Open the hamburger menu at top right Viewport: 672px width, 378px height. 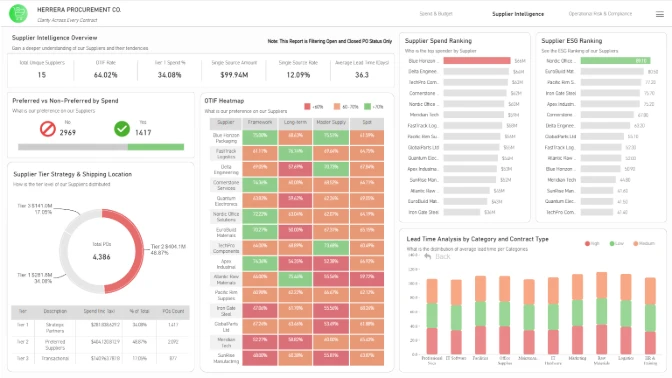pos(660,14)
